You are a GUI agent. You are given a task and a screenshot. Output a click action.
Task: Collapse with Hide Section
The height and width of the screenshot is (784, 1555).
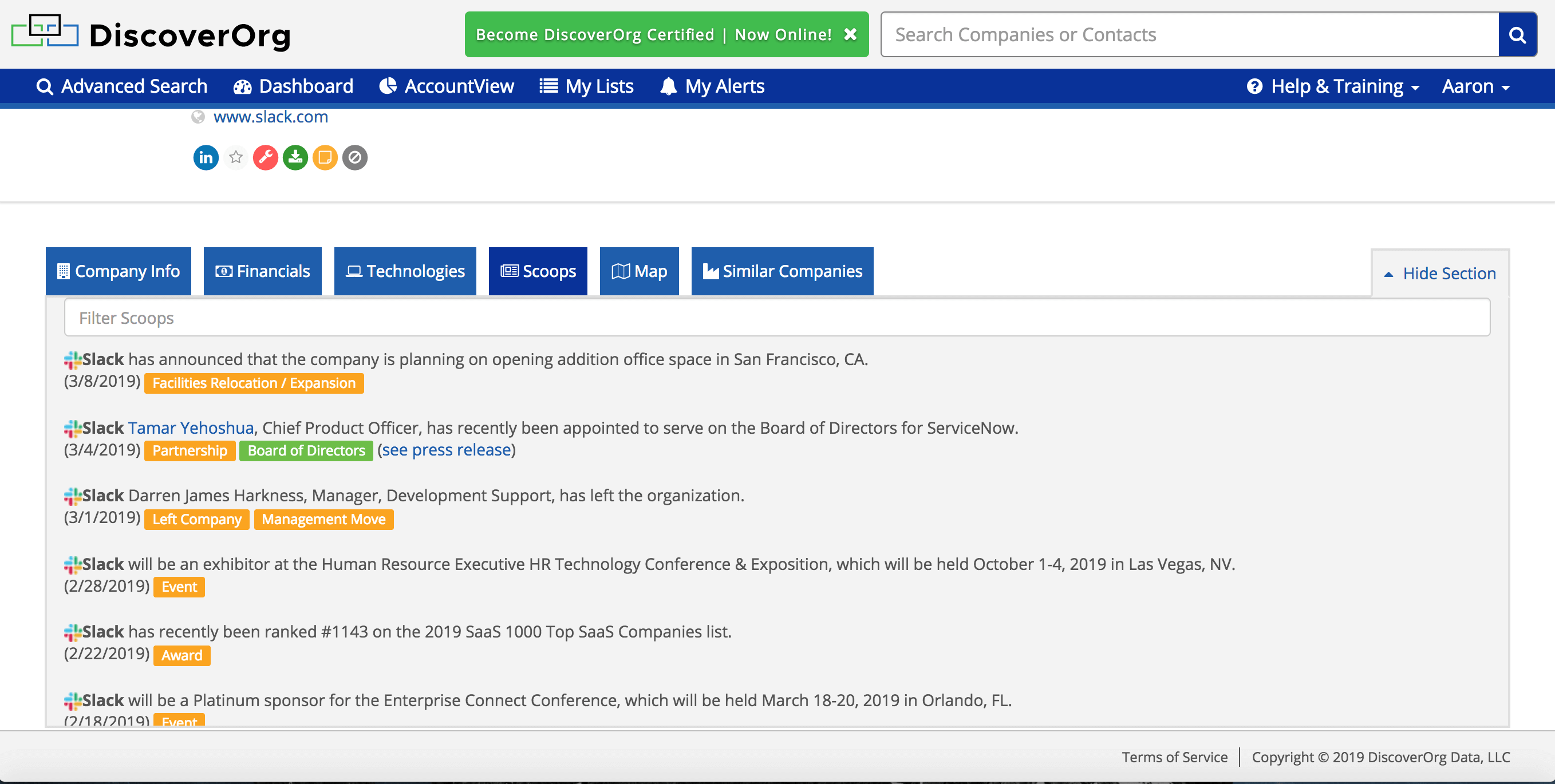click(x=1440, y=274)
